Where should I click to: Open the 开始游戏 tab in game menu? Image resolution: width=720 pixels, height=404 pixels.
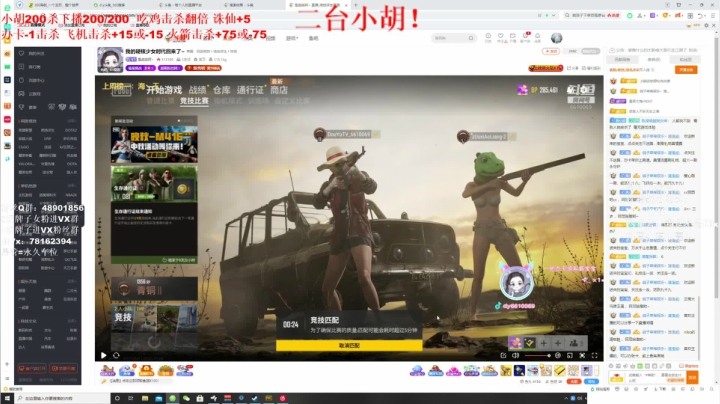164,90
